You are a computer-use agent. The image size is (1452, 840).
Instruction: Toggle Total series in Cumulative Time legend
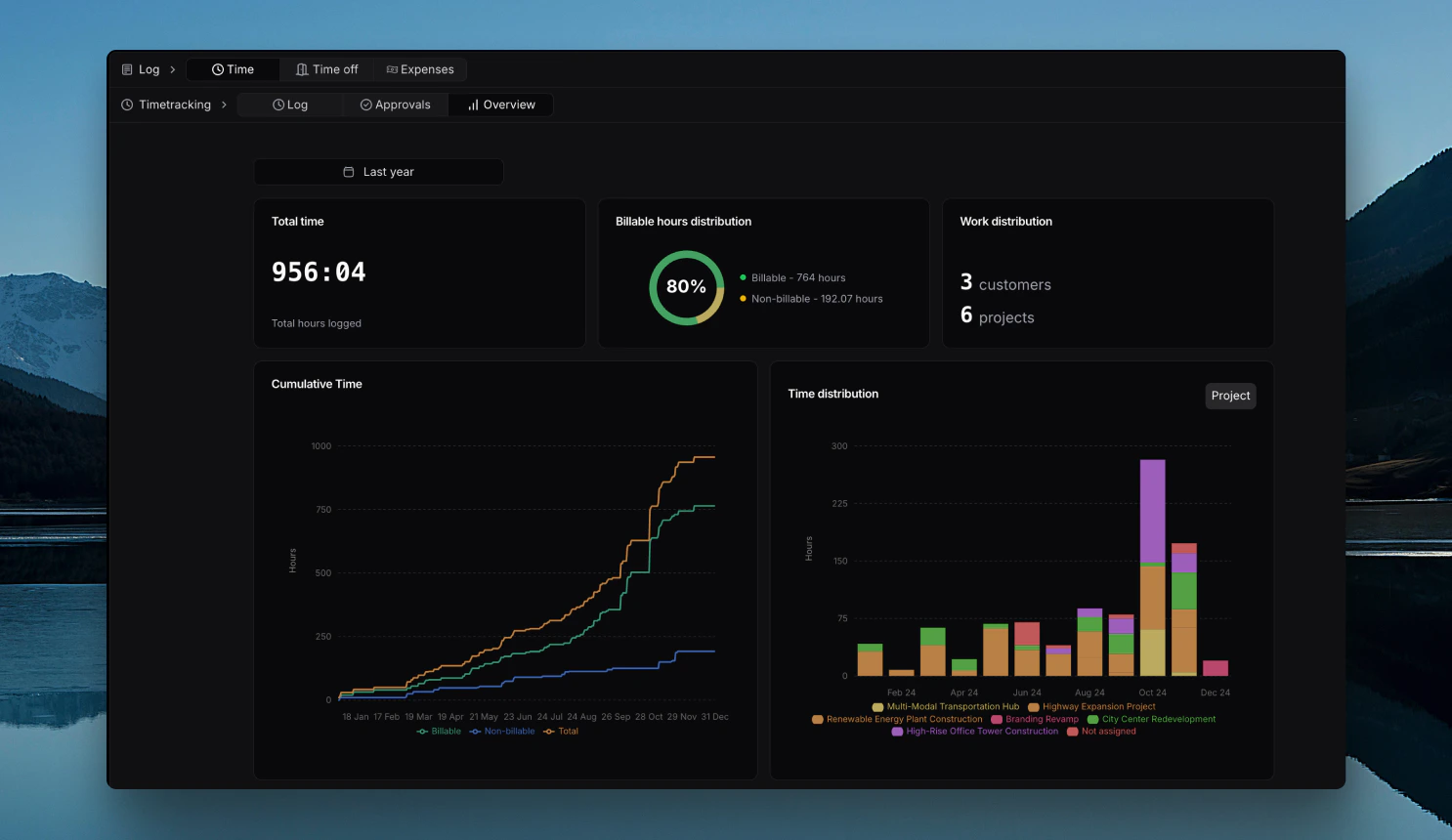pos(561,732)
